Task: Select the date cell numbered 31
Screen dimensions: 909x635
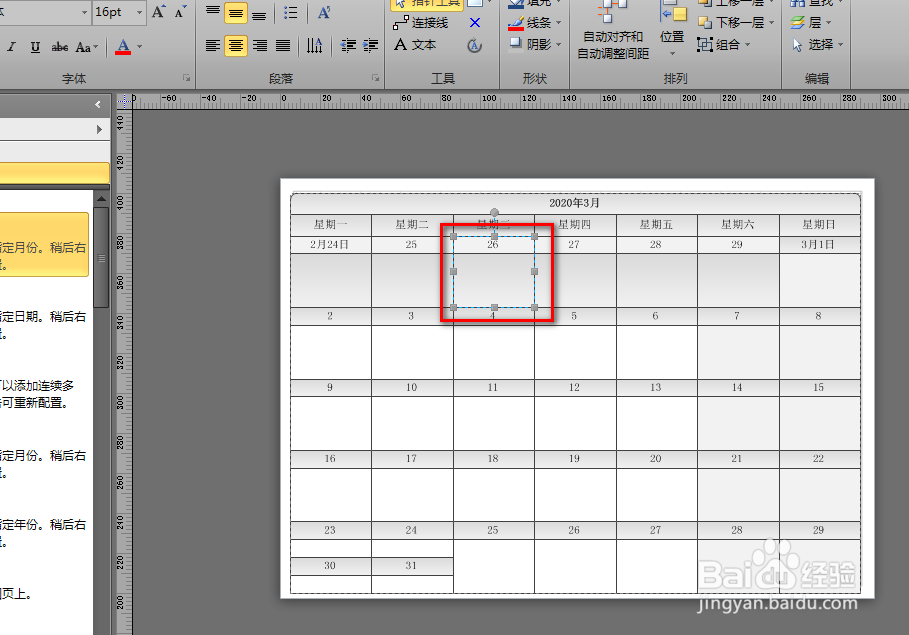Action: 411,565
